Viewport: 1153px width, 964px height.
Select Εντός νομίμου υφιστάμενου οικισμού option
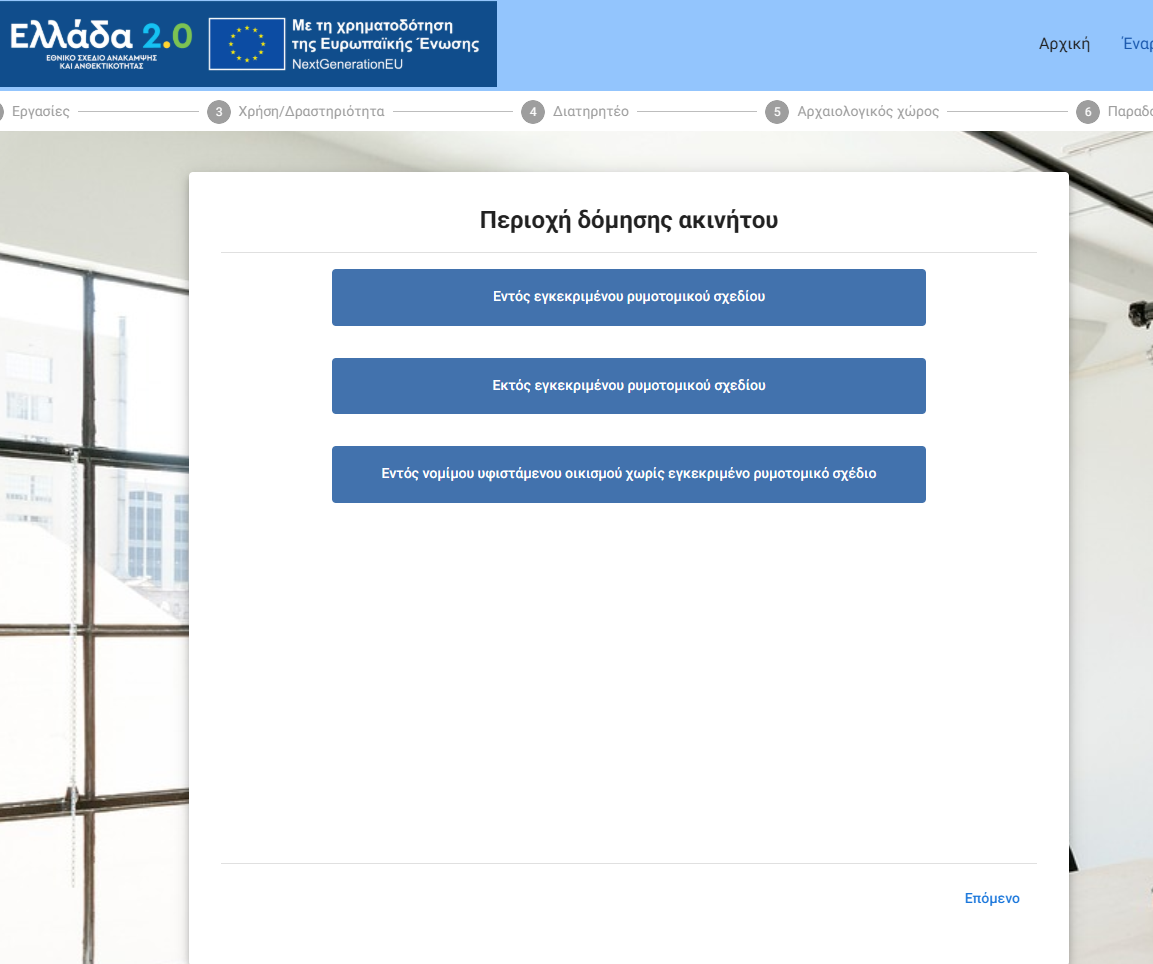tap(628, 474)
